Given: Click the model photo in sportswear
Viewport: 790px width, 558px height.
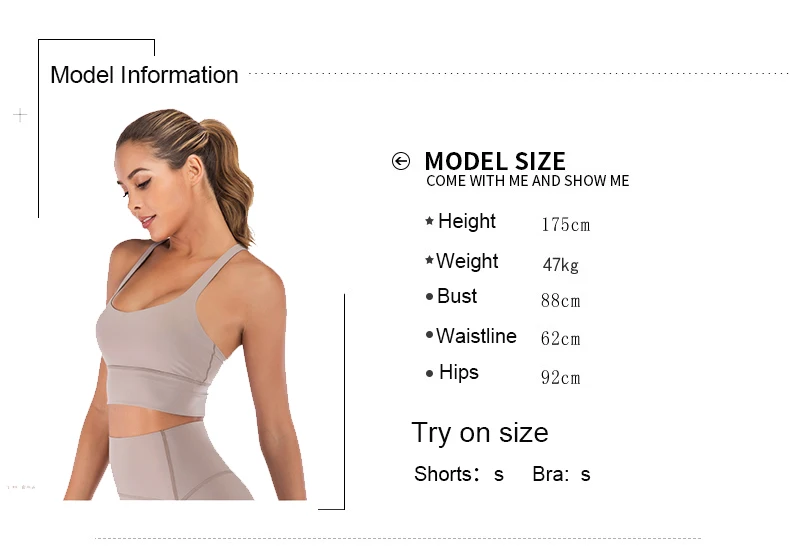Looking at the screenshot, I should (x=185, y=304).
